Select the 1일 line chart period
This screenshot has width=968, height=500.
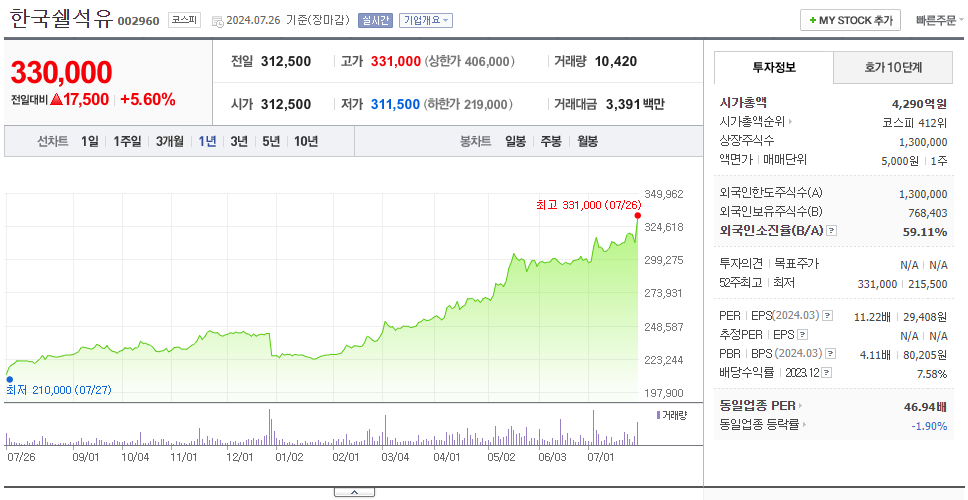tap(90, 141)
